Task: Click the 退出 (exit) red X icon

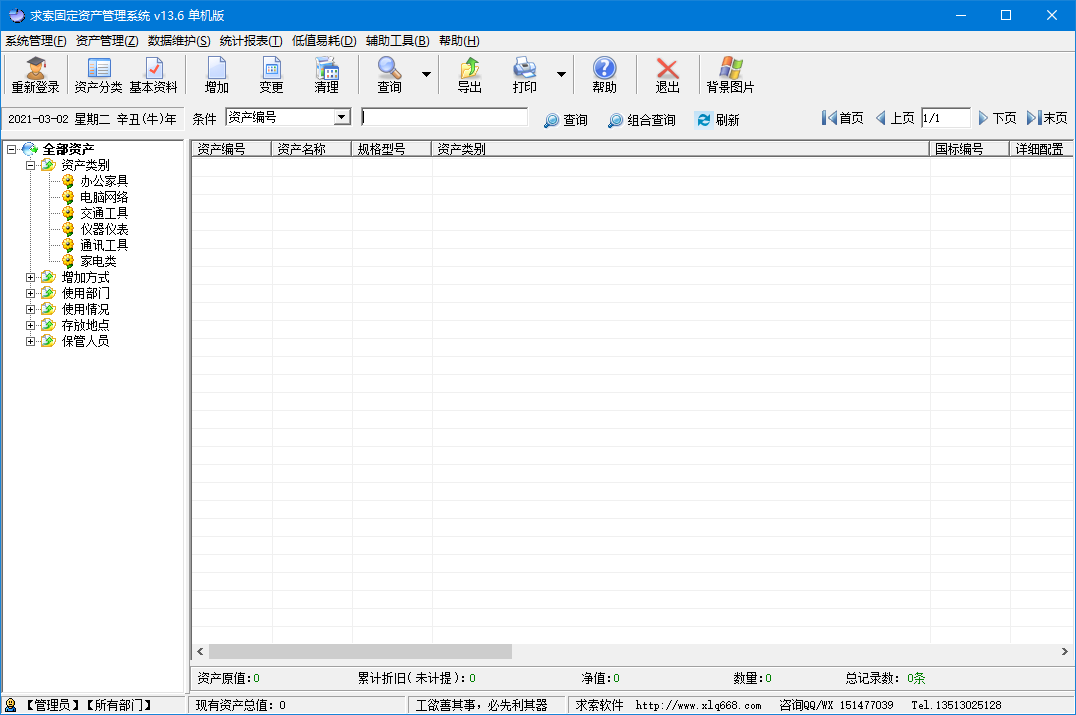Action: point(667,75)
